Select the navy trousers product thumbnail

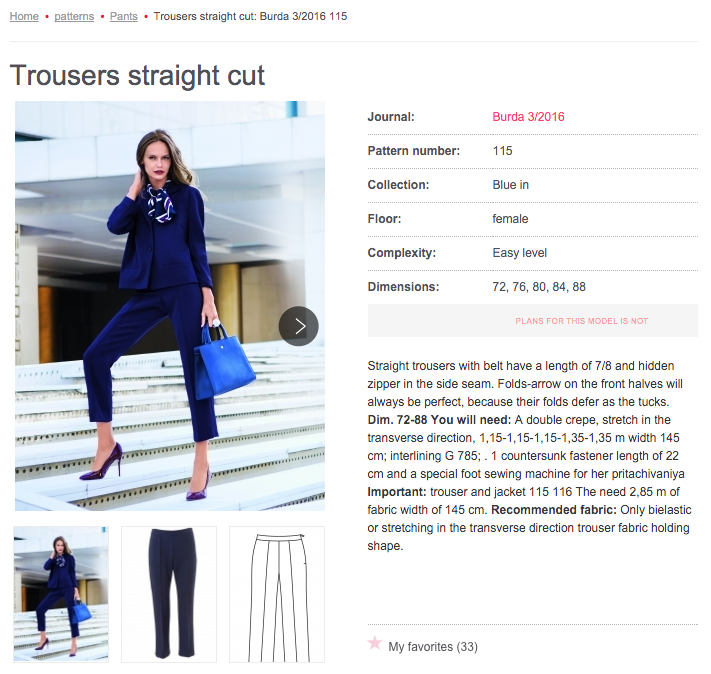pyautogui.click(x=169, y=594)
